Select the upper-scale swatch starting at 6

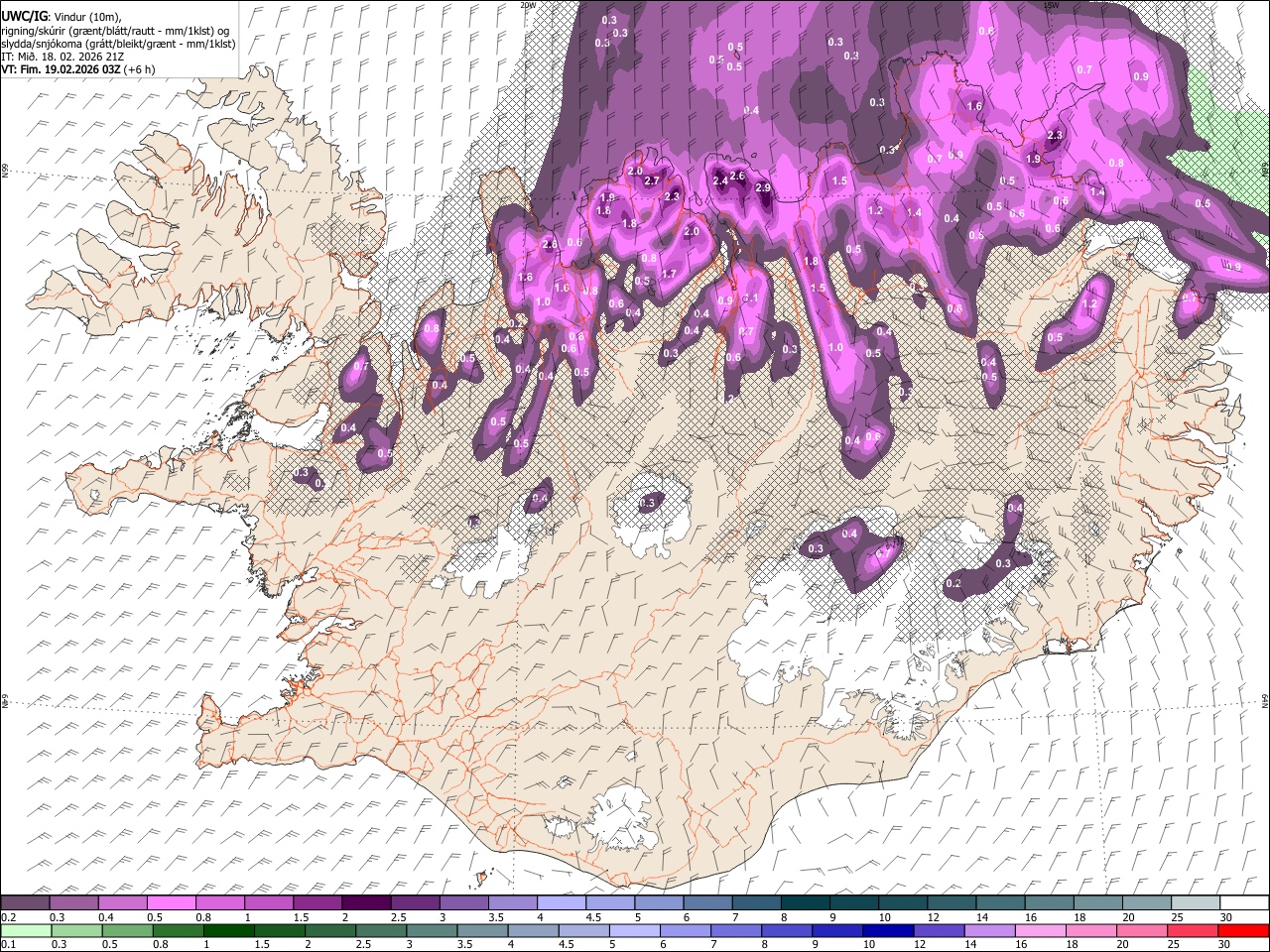[707, 903]
